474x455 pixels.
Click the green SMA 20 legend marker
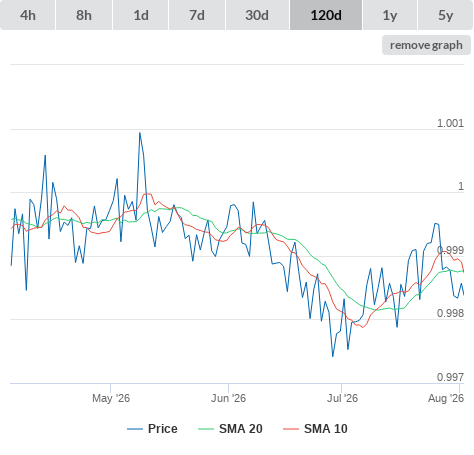tap(206, 429)
